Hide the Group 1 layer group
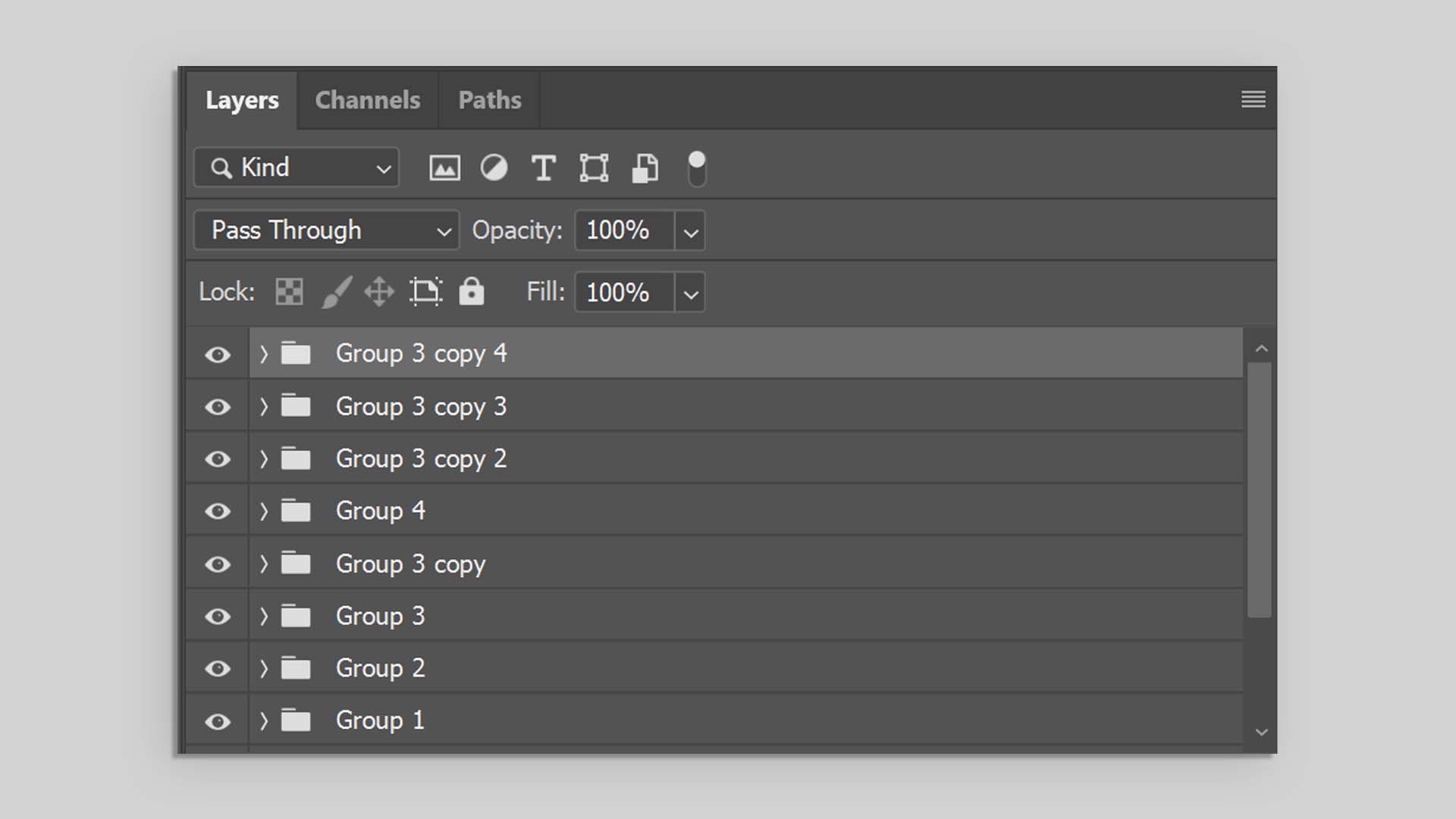1456x819 pixels. [x=218, y=721]
